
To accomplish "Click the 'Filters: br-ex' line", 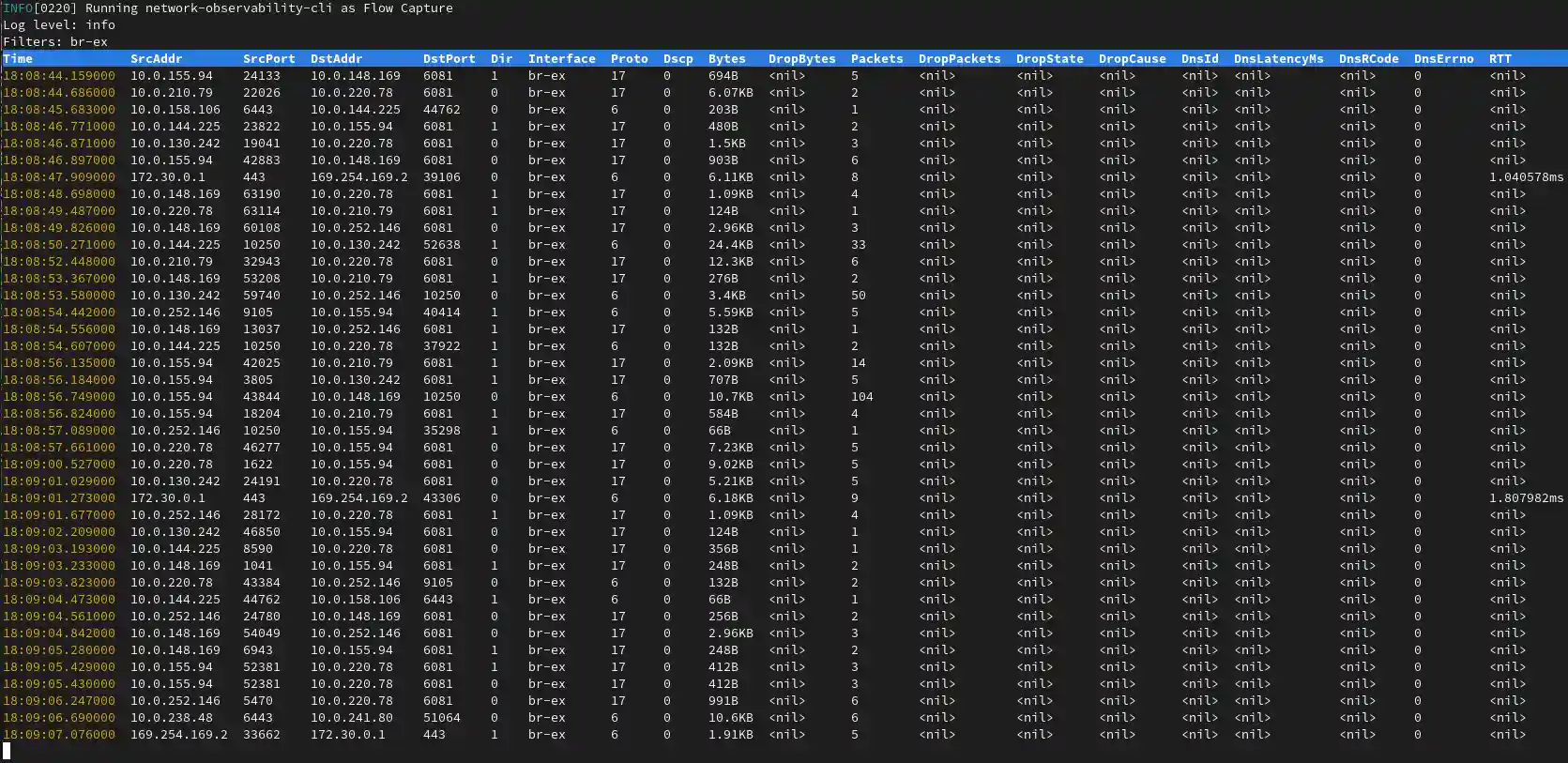I will click(x=55, y=41).
